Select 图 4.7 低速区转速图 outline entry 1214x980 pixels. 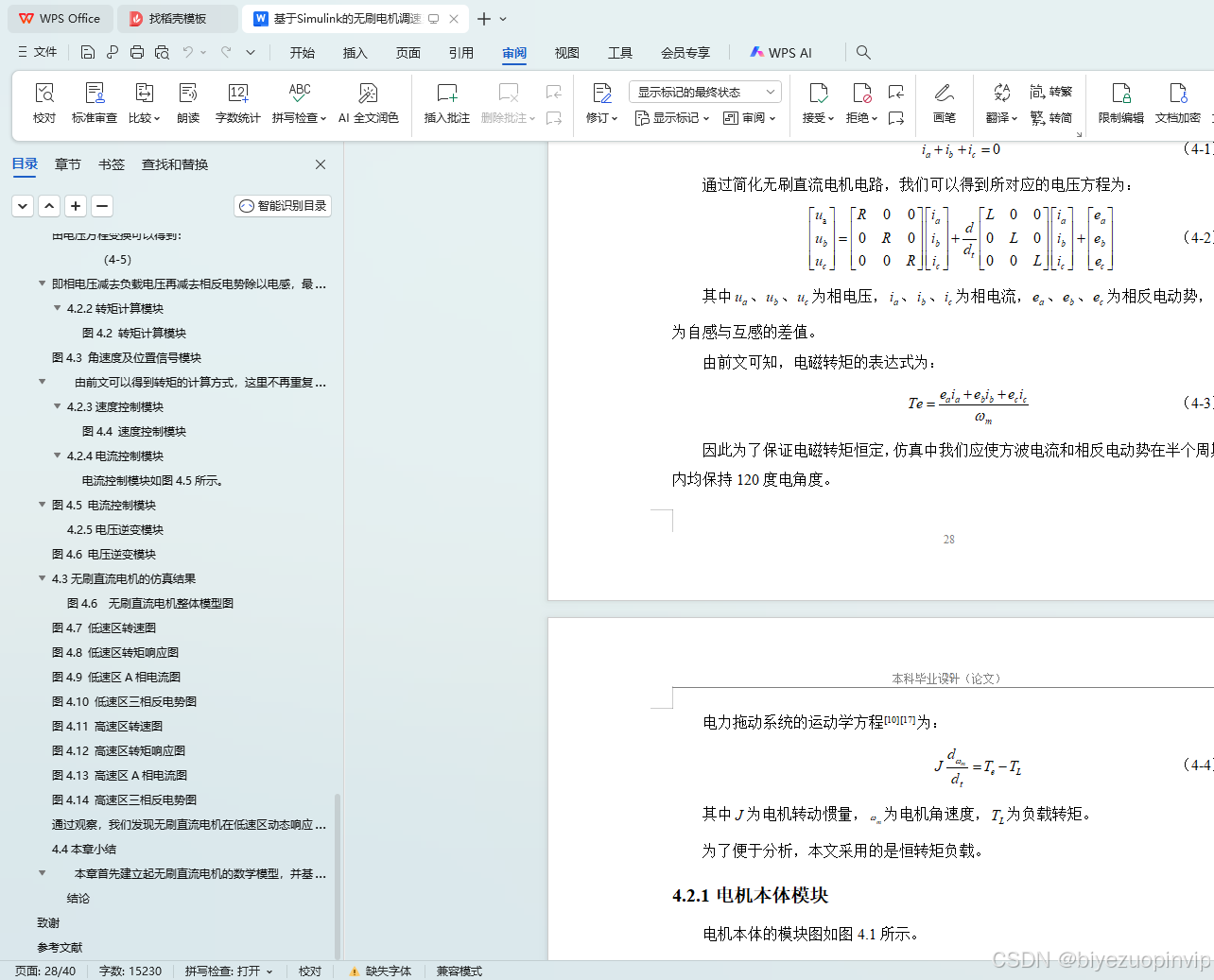104,628
